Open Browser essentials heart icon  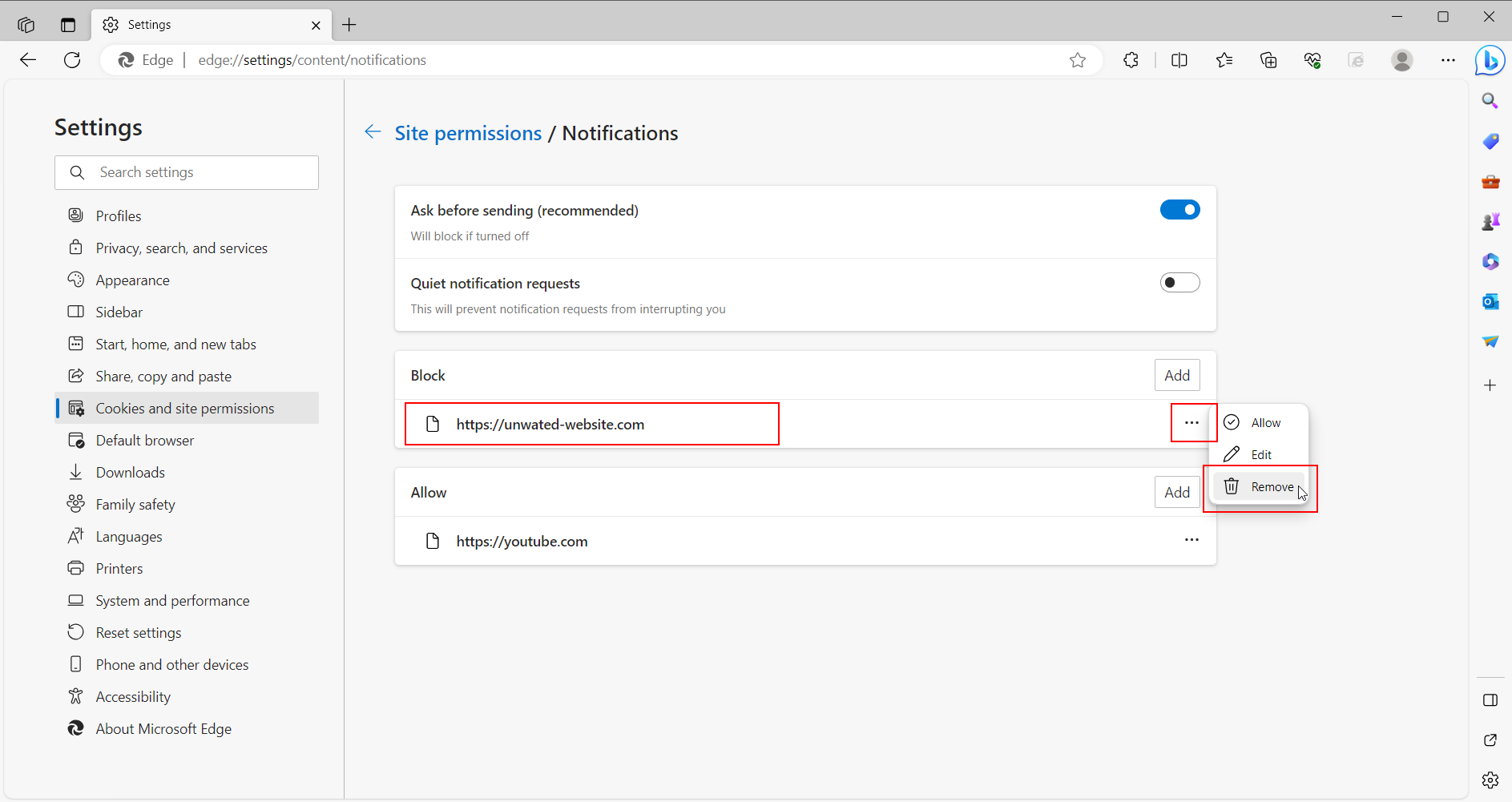1312,60
